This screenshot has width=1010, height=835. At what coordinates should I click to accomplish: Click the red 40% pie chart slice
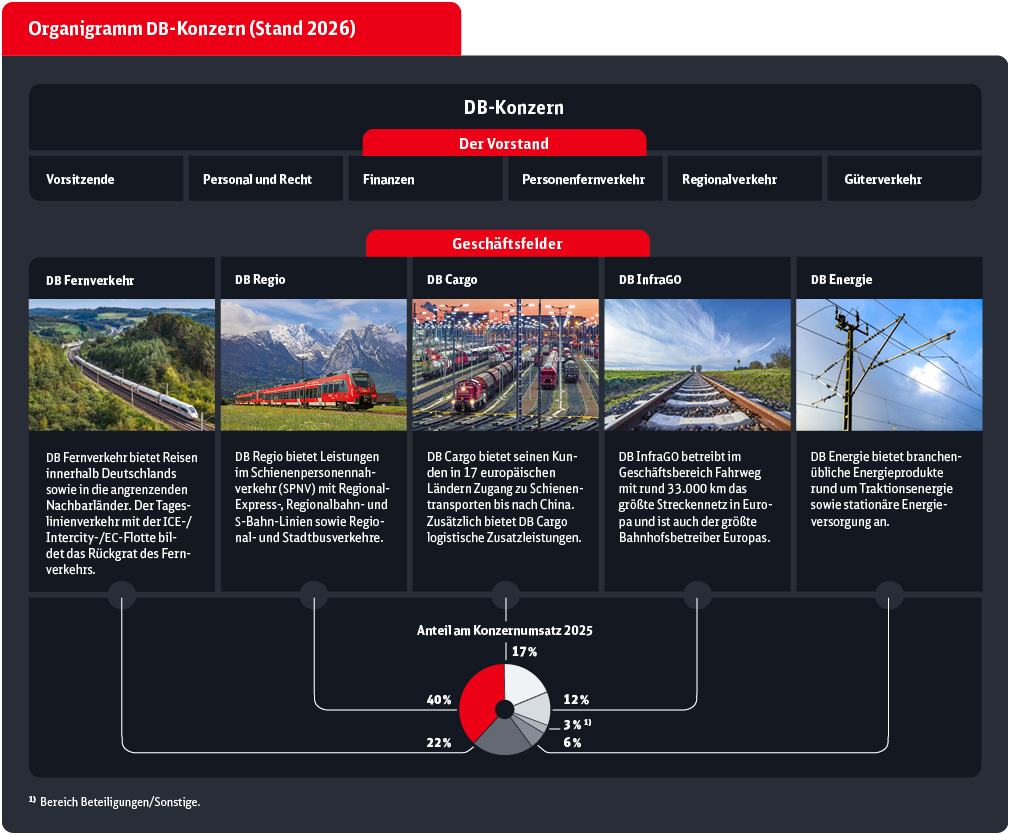coord(480,700)
